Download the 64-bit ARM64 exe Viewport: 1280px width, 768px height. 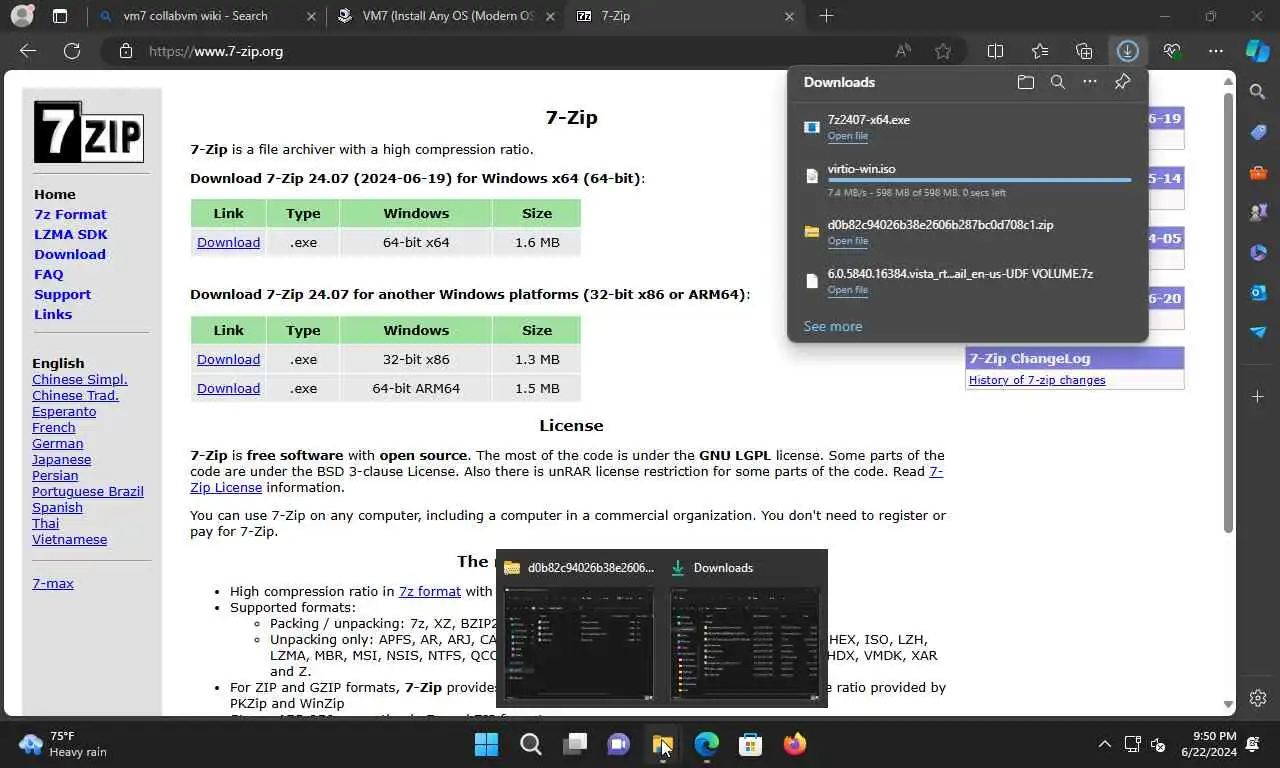click(228, 388)
